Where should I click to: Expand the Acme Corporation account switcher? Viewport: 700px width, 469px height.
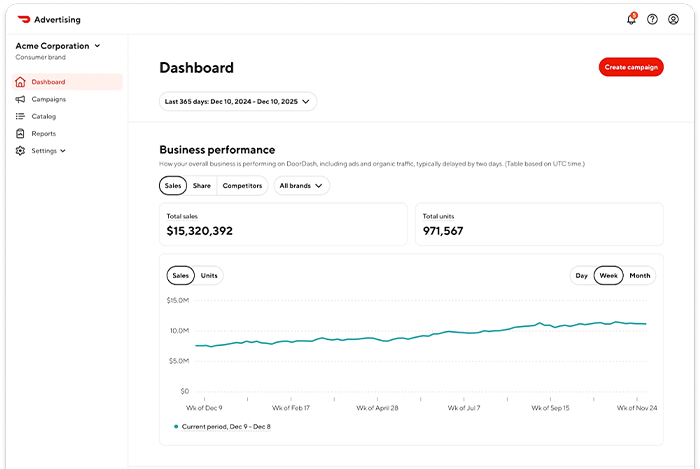[58, 46]
